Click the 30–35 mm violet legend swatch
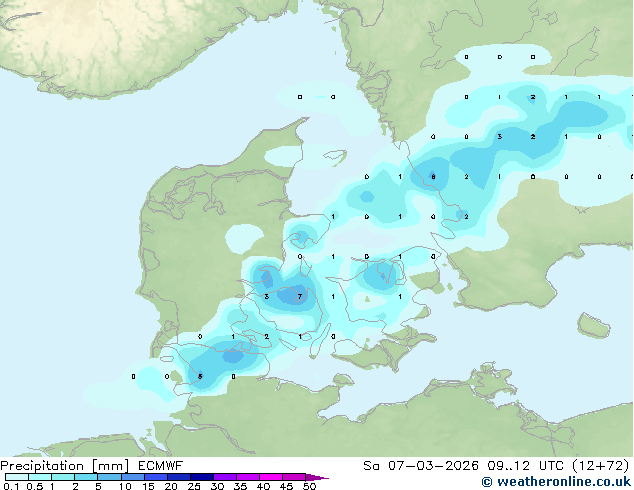The image size is (634, 490). pyautogui.click(x=224, y=477)
